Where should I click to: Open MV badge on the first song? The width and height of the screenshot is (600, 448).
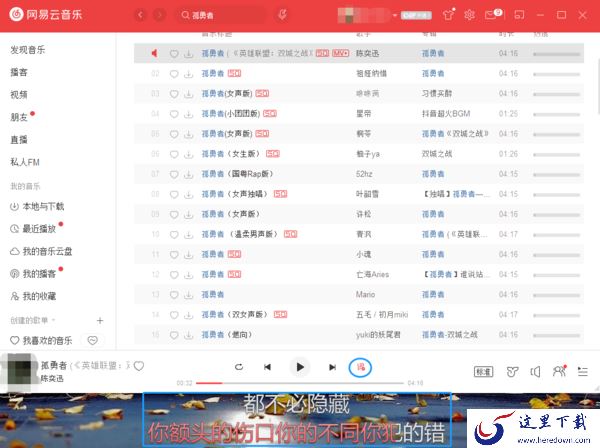[x=340, y=53]
